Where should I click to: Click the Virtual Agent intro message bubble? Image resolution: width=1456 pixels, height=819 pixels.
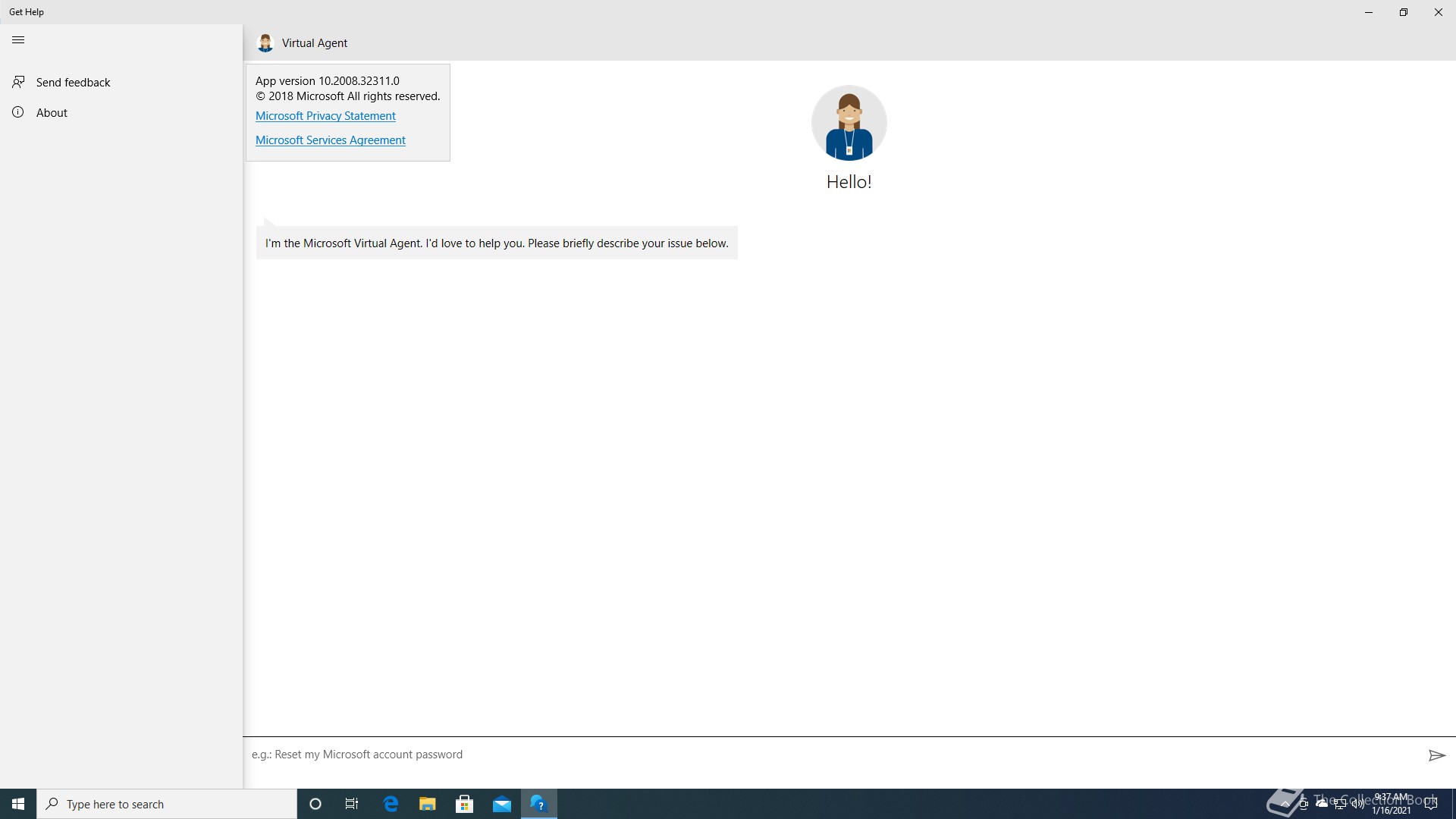tap(497, 243)
